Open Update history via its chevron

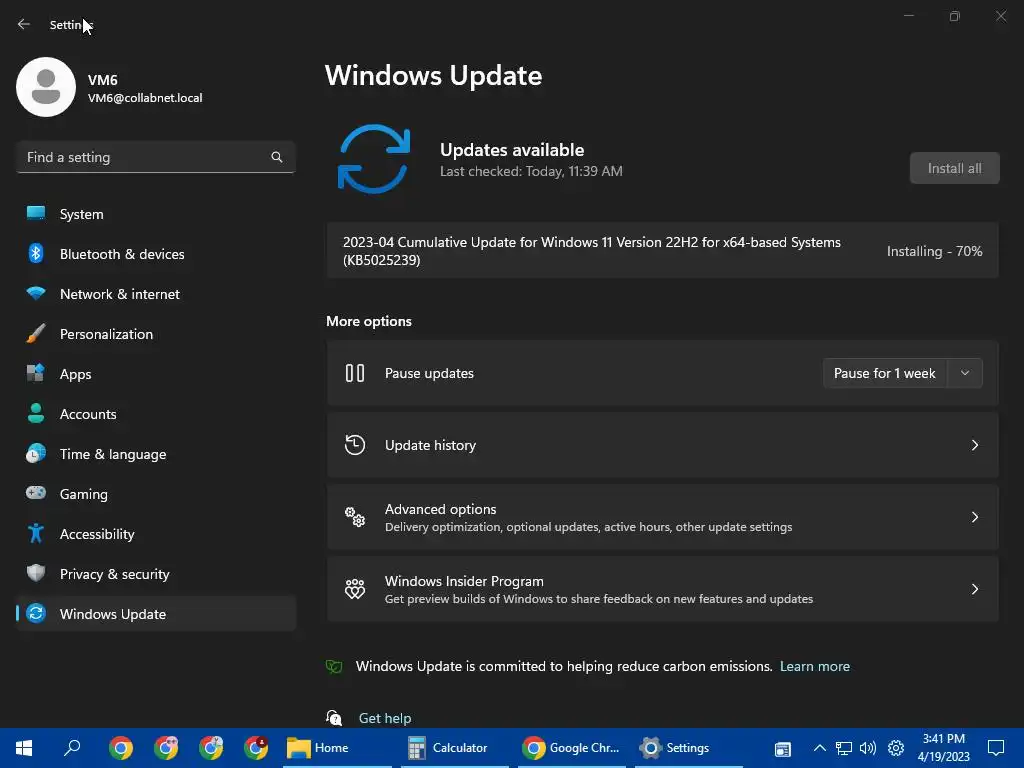coord(974,445)
